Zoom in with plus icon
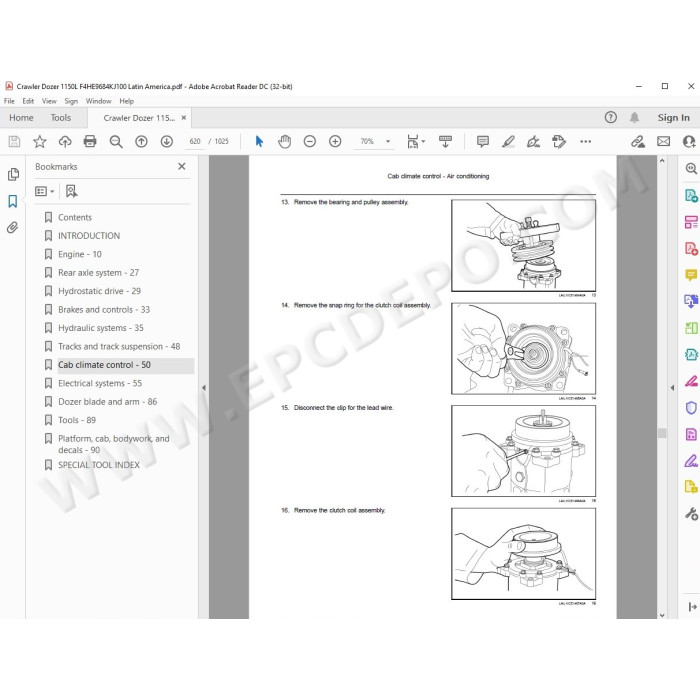 tap(335, 142)
